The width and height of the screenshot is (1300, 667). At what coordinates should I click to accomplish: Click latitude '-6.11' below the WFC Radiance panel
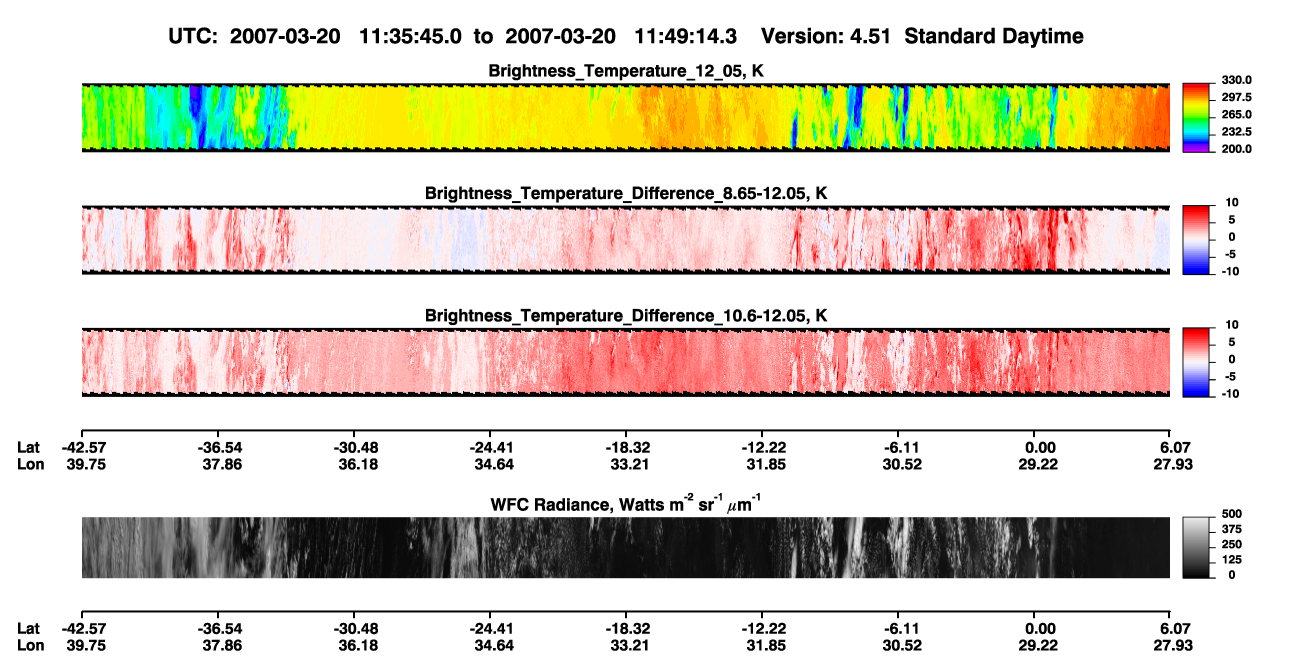click(x=901, y=629)
